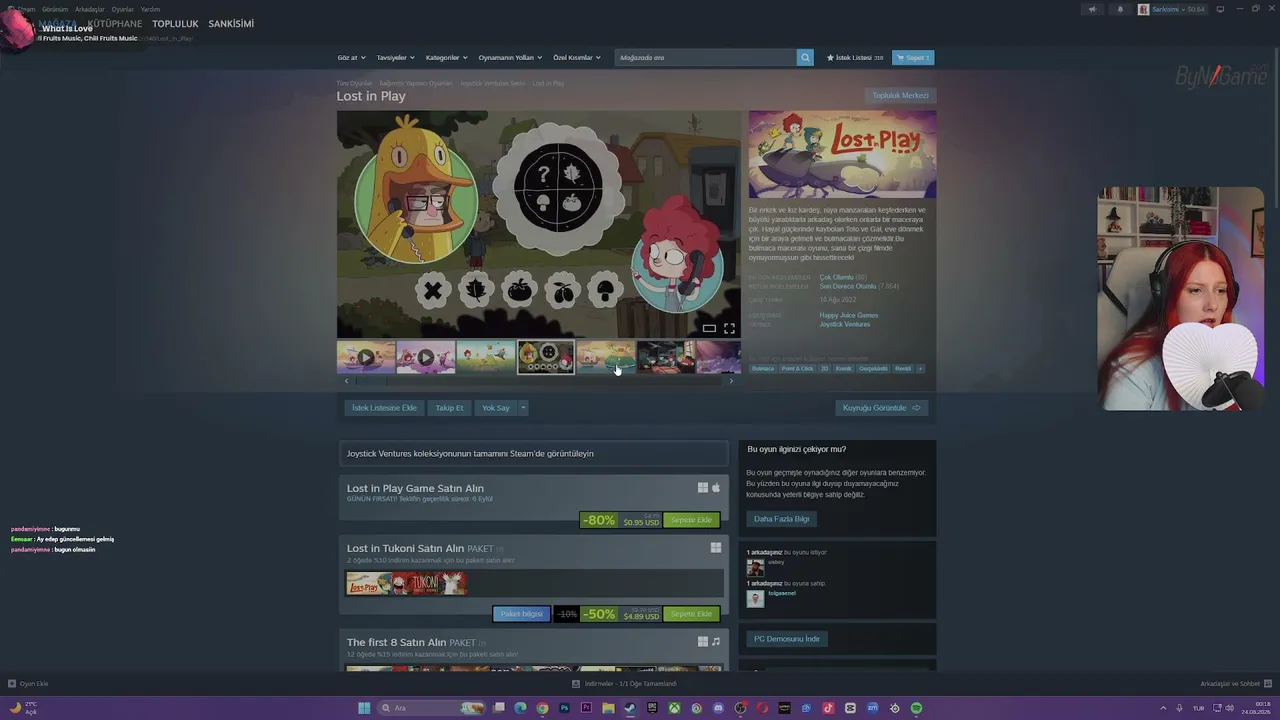Expand the Tavsiyeler dropdown

pos(395,58)
